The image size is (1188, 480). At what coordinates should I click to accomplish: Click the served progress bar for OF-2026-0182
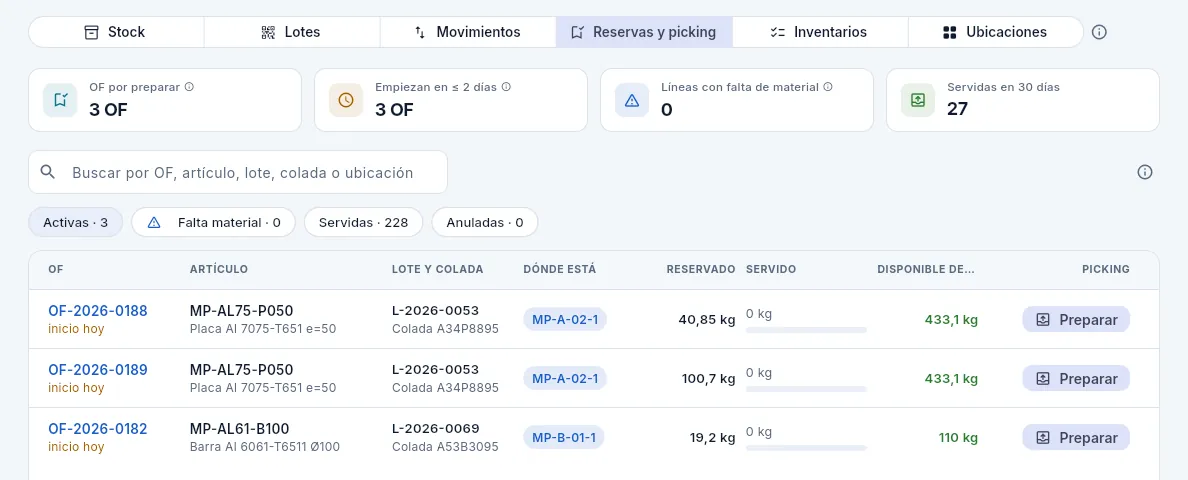806,447
